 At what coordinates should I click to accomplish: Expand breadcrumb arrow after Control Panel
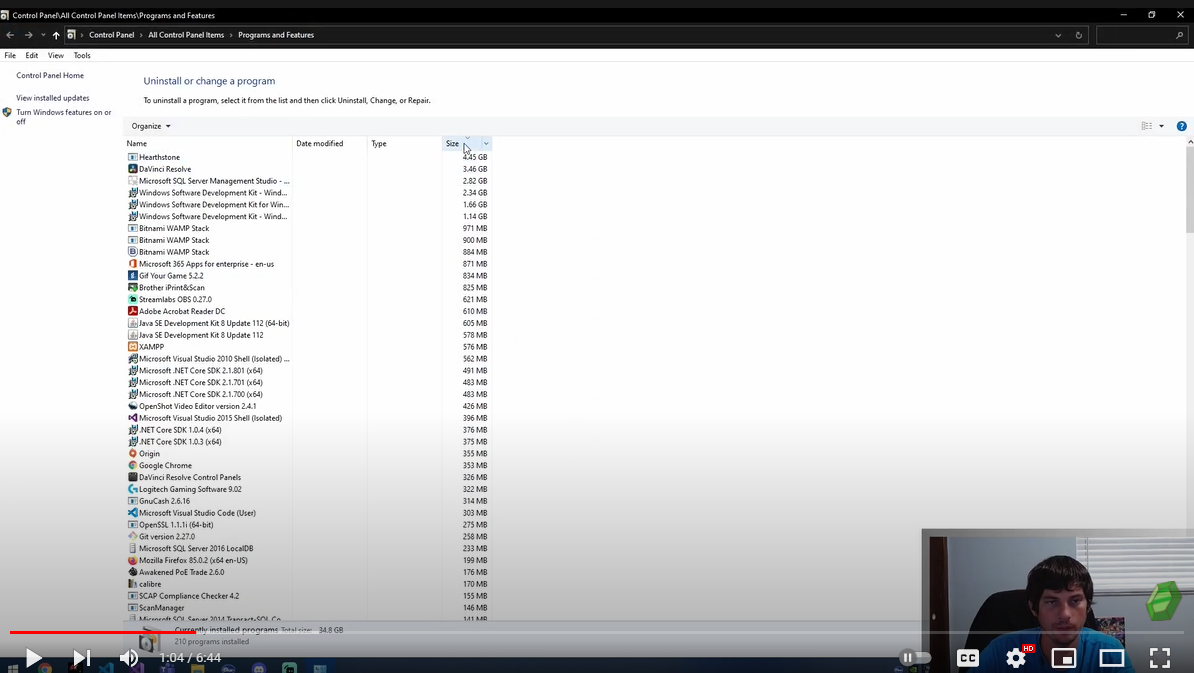click(x=141, y=35)
